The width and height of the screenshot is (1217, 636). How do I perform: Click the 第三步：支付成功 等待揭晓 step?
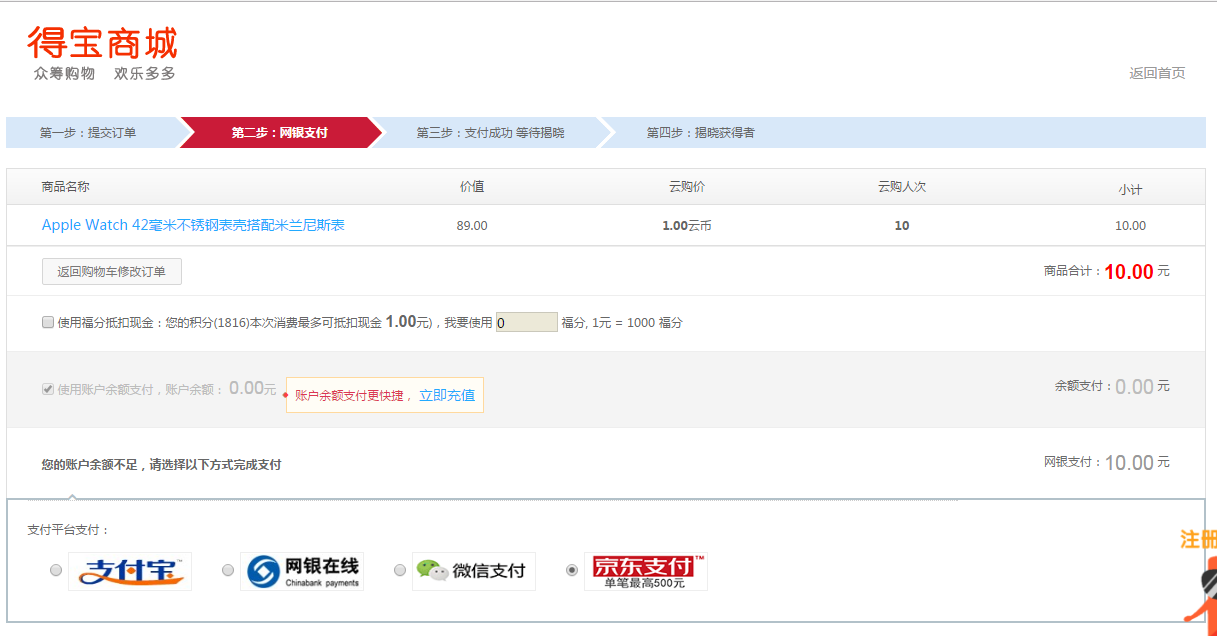(x=493, y=131)
